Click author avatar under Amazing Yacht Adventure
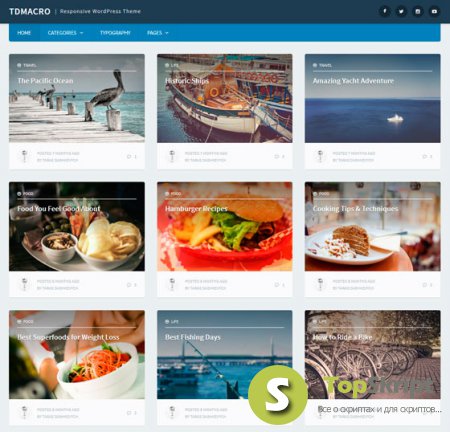450x432 pixels. click(320, 156)
